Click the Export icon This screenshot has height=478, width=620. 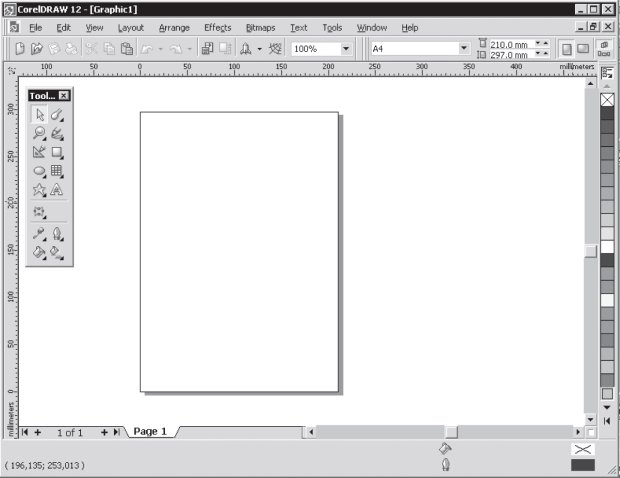[225, 49]
